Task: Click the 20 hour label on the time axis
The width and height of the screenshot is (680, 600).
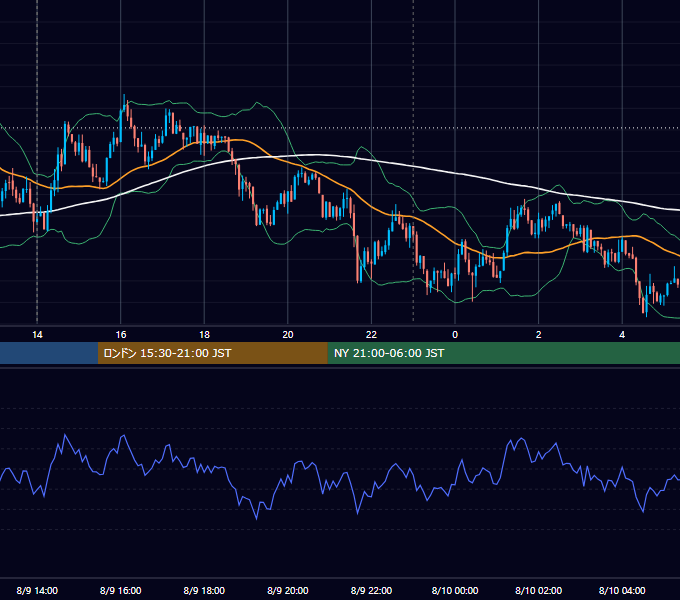Action: coord(288,335)
